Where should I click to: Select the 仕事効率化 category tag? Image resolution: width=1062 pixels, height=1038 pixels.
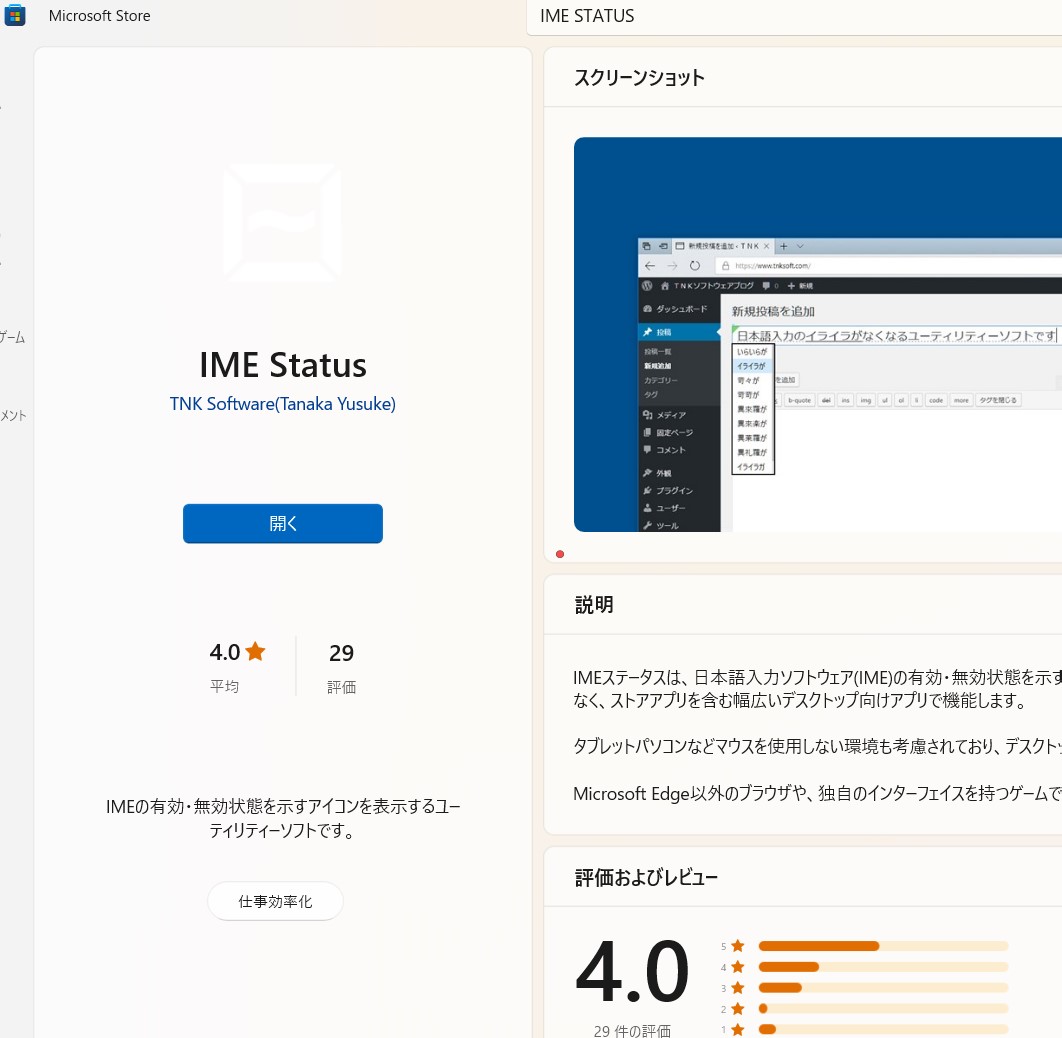275,900
